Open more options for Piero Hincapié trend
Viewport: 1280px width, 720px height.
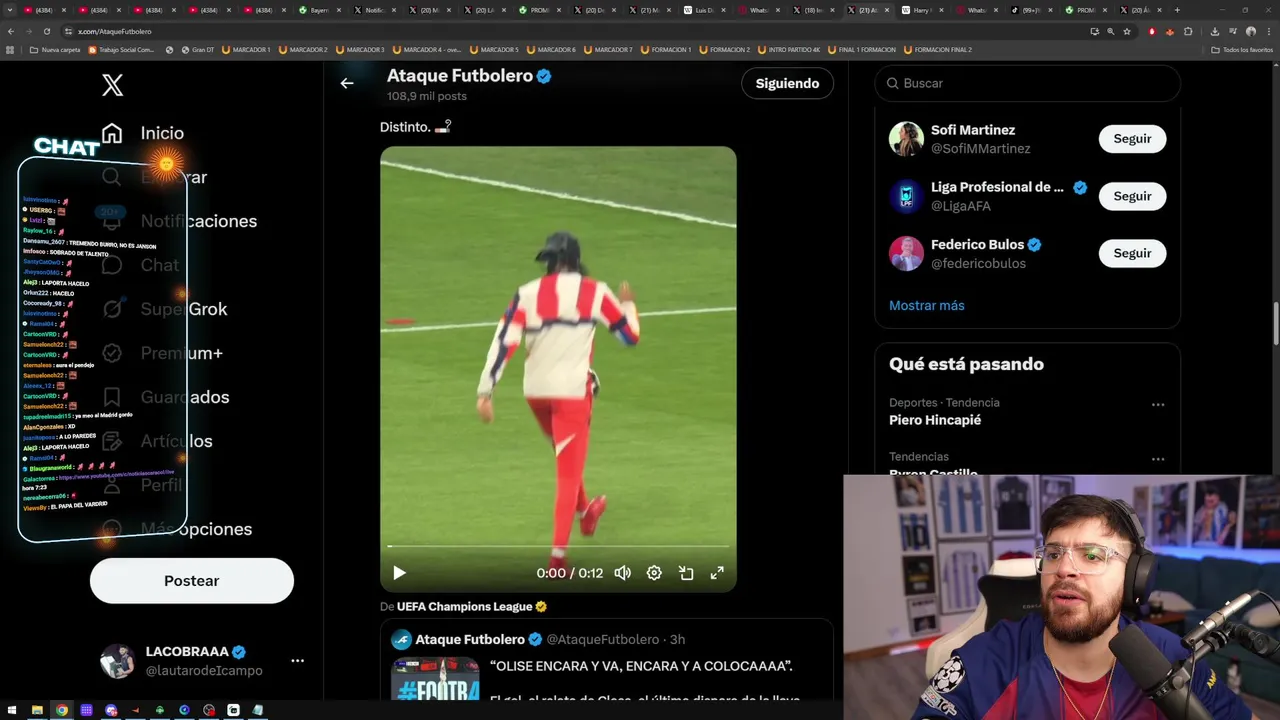point(1158,405)
